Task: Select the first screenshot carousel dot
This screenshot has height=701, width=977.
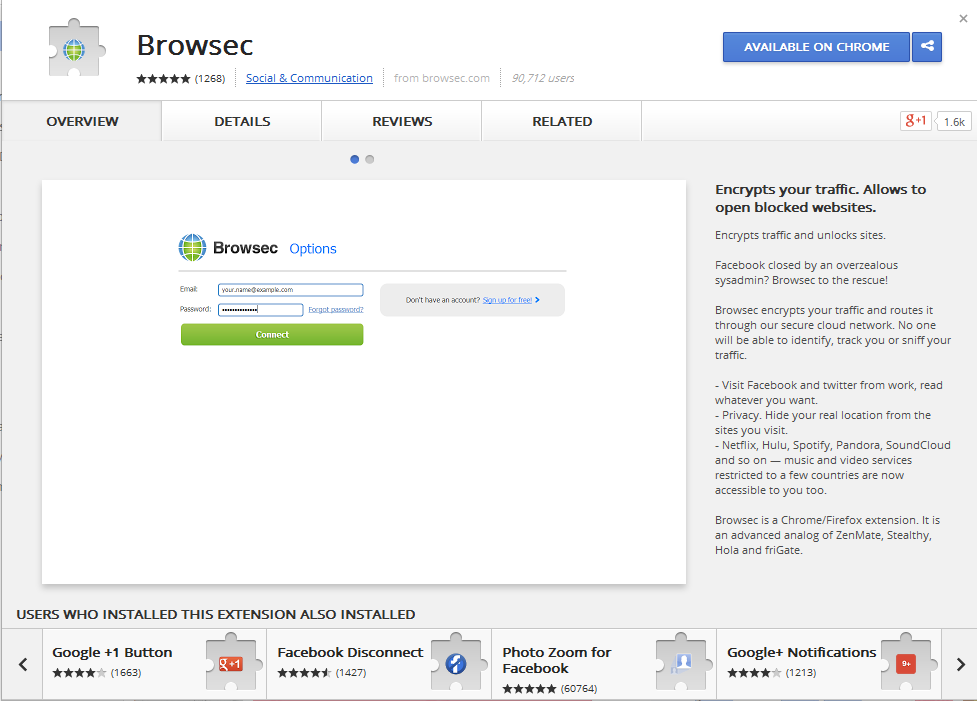Action: coord(355,160)
